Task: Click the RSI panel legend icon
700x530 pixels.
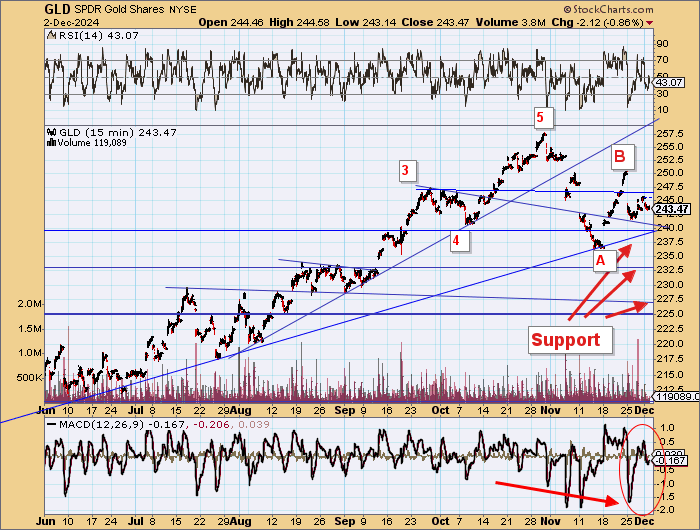Action: point(52,35)
